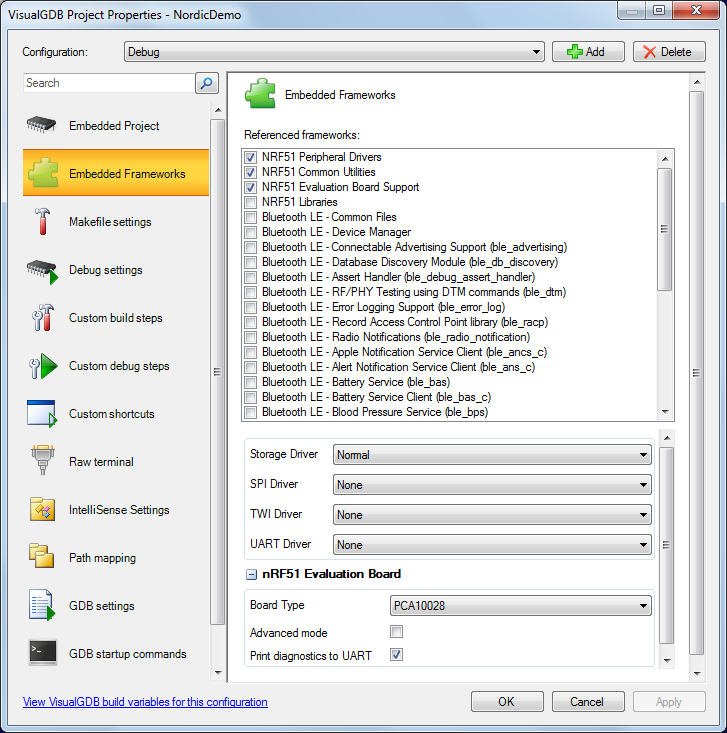
Task: Switch to Custom build steps page
Action: coord(115,318)
